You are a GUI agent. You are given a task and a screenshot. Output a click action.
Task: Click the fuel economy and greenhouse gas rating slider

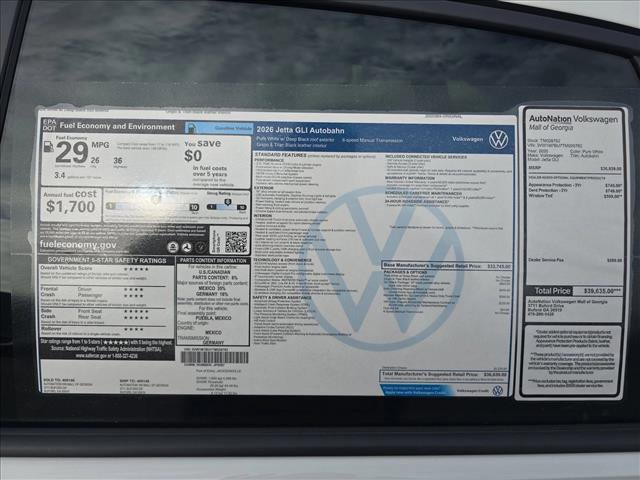[x=153, y=207]
